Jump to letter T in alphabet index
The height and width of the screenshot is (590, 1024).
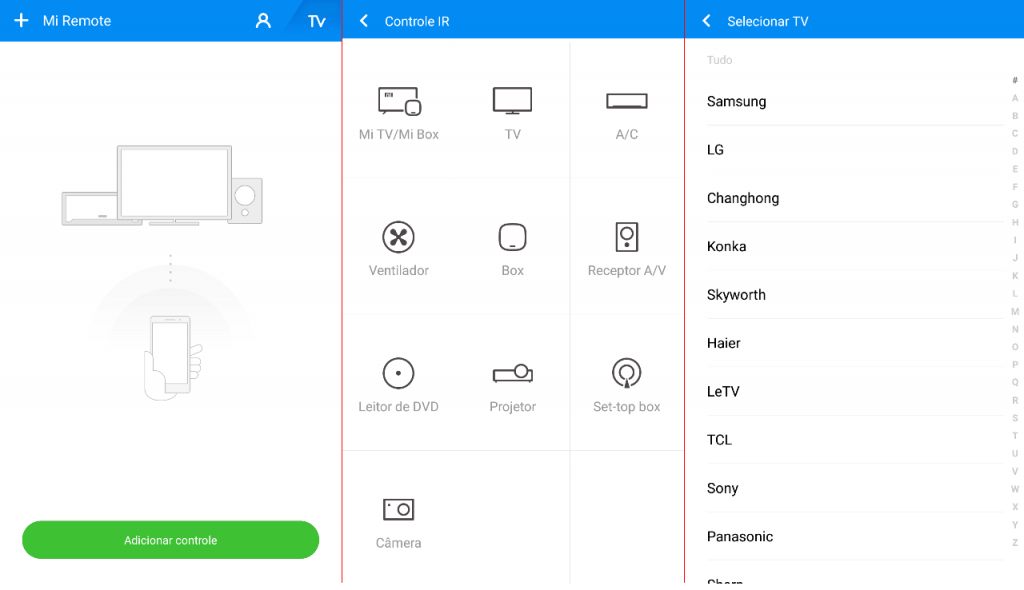(1015, 436)
